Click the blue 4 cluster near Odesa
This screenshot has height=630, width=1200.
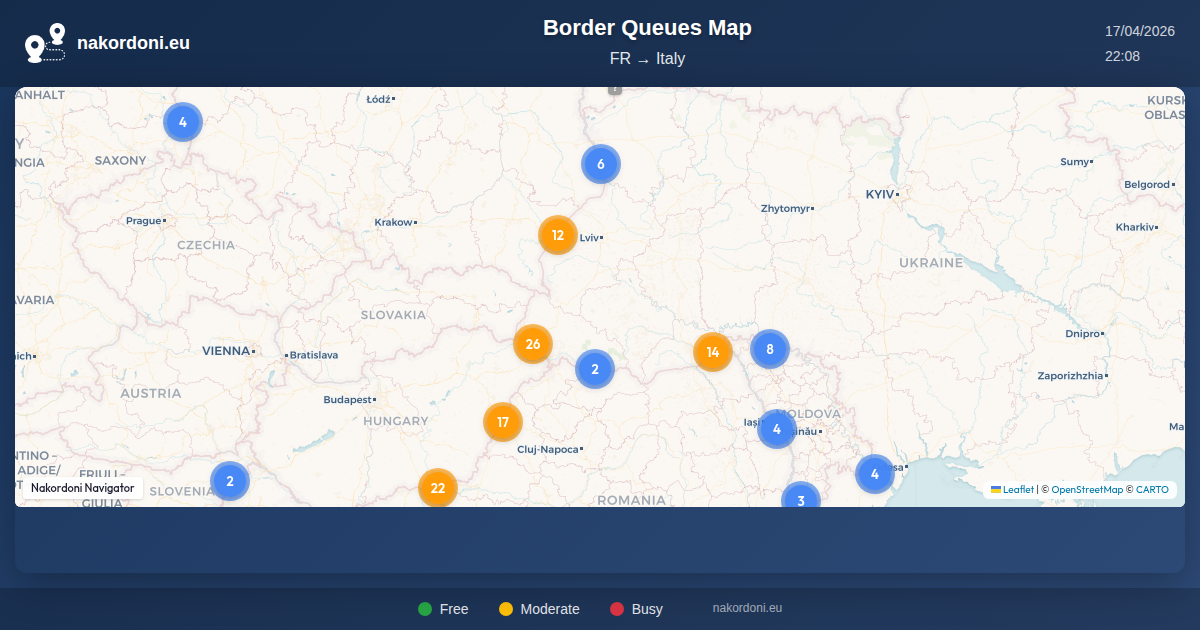(x=875, y=474)
